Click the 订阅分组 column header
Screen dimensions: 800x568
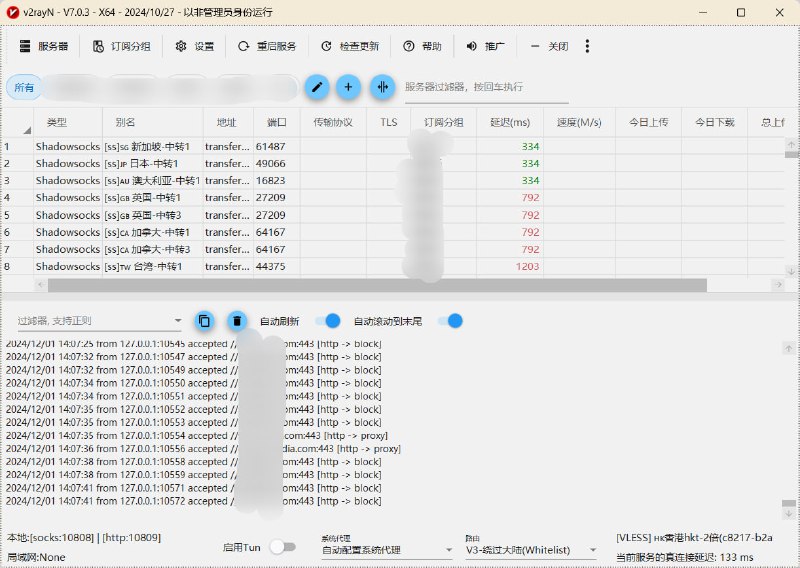[443, 122]
